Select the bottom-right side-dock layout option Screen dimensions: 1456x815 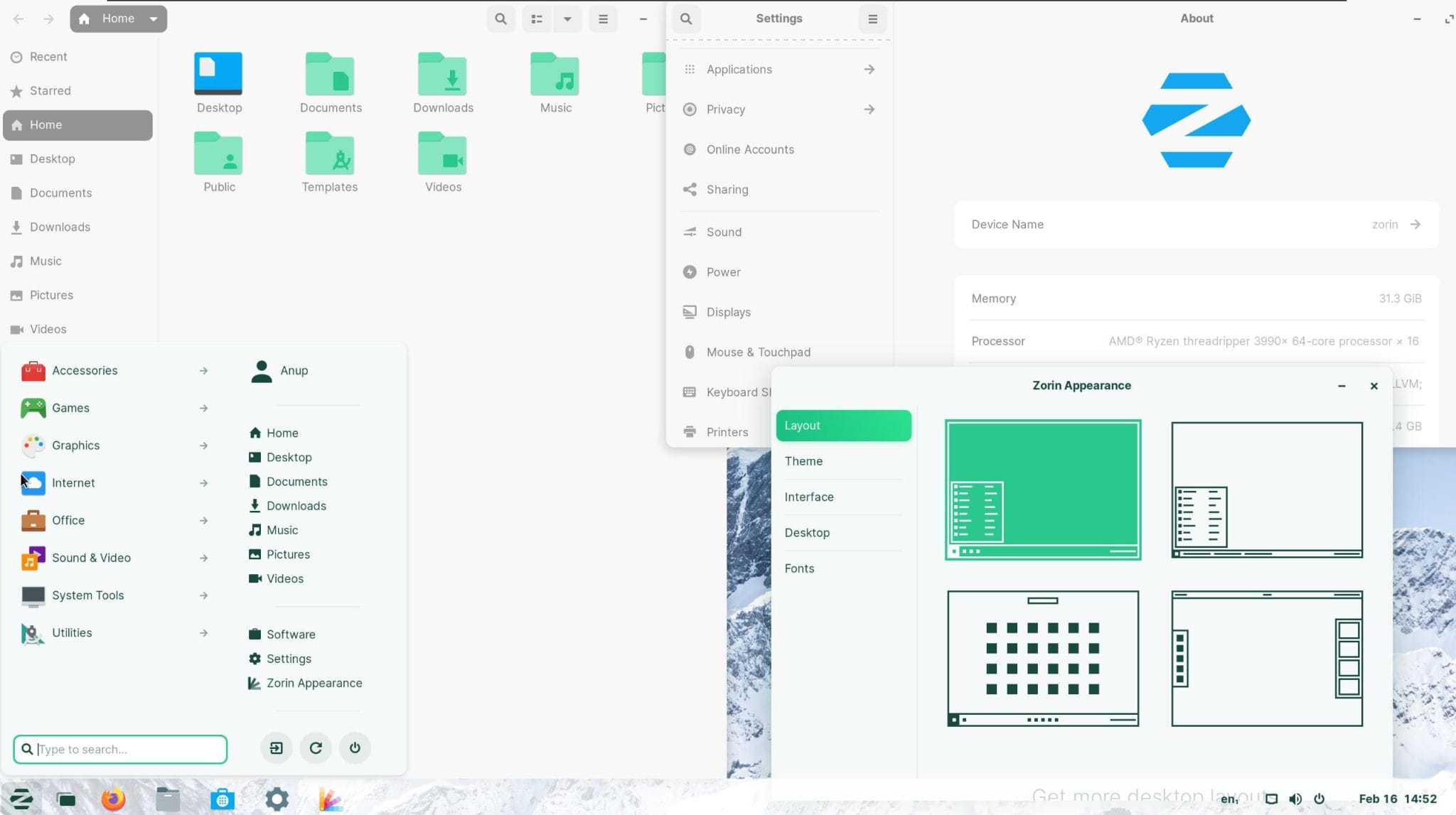pos(1266,658)
